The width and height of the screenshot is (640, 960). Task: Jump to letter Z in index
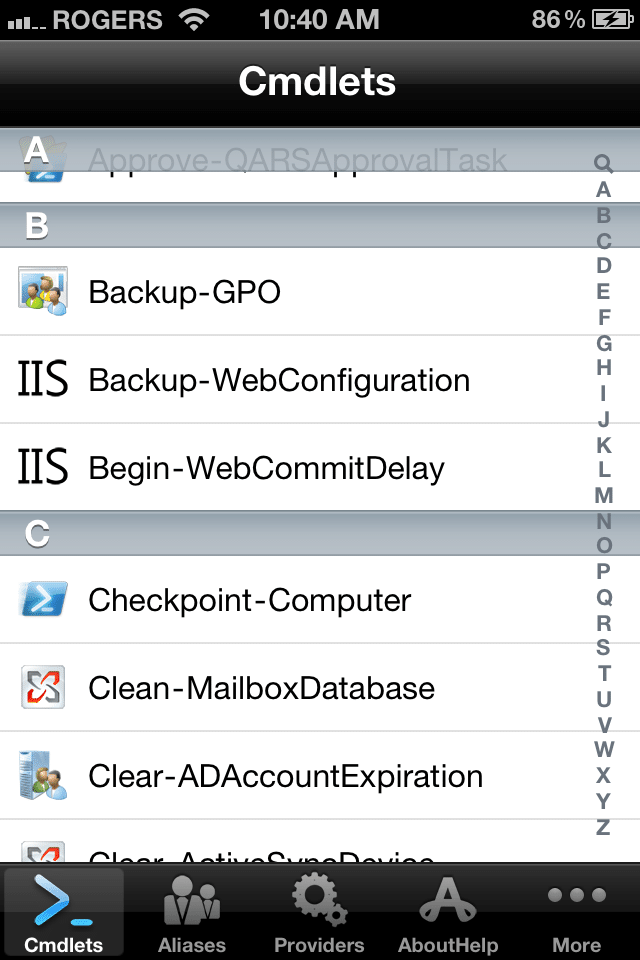[603, 827]
